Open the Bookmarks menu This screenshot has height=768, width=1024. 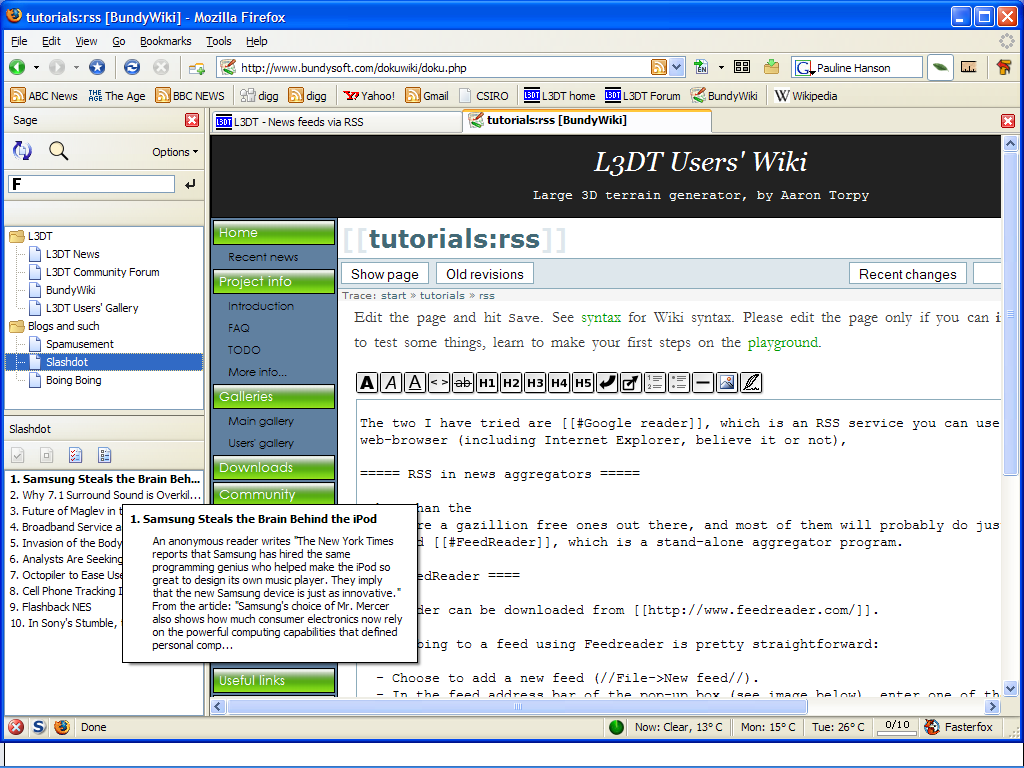pos(165,41)
